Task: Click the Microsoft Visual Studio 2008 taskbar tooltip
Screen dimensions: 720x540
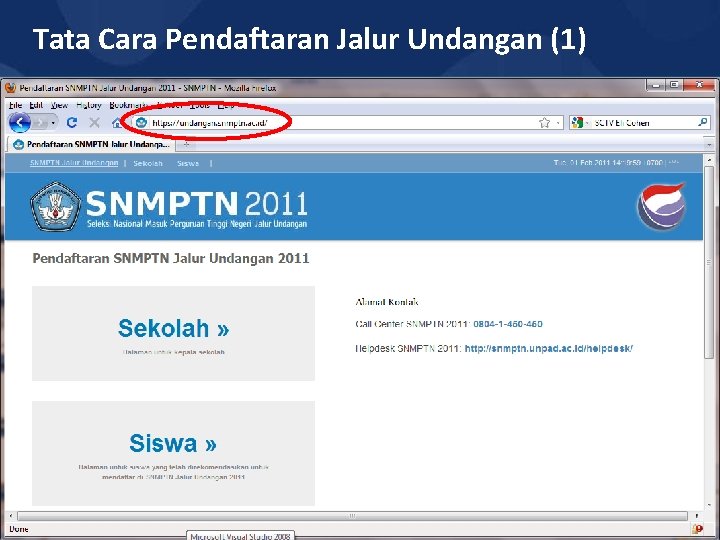Action: coord(240,536)
